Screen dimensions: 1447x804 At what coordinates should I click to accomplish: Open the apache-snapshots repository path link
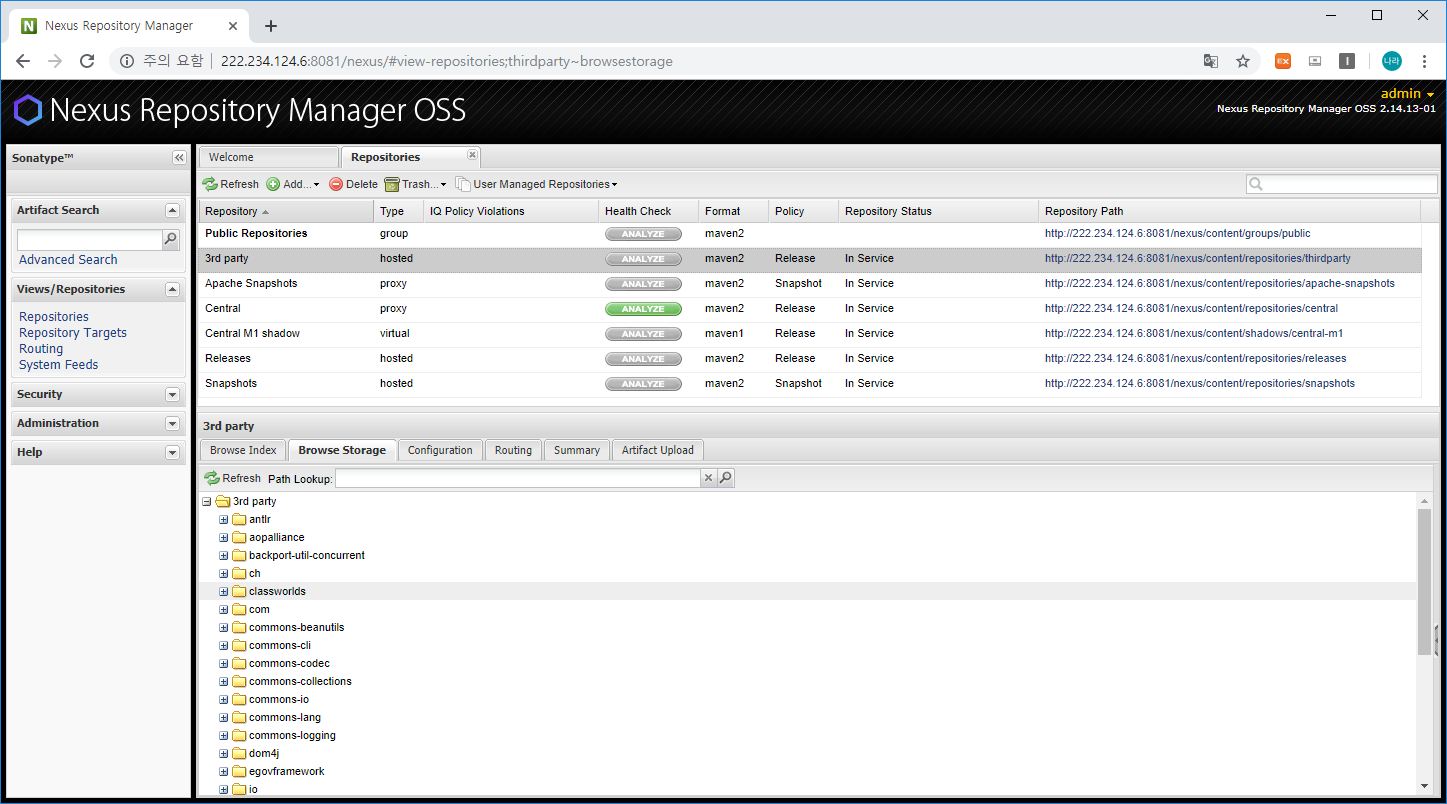click(1219, 283)
